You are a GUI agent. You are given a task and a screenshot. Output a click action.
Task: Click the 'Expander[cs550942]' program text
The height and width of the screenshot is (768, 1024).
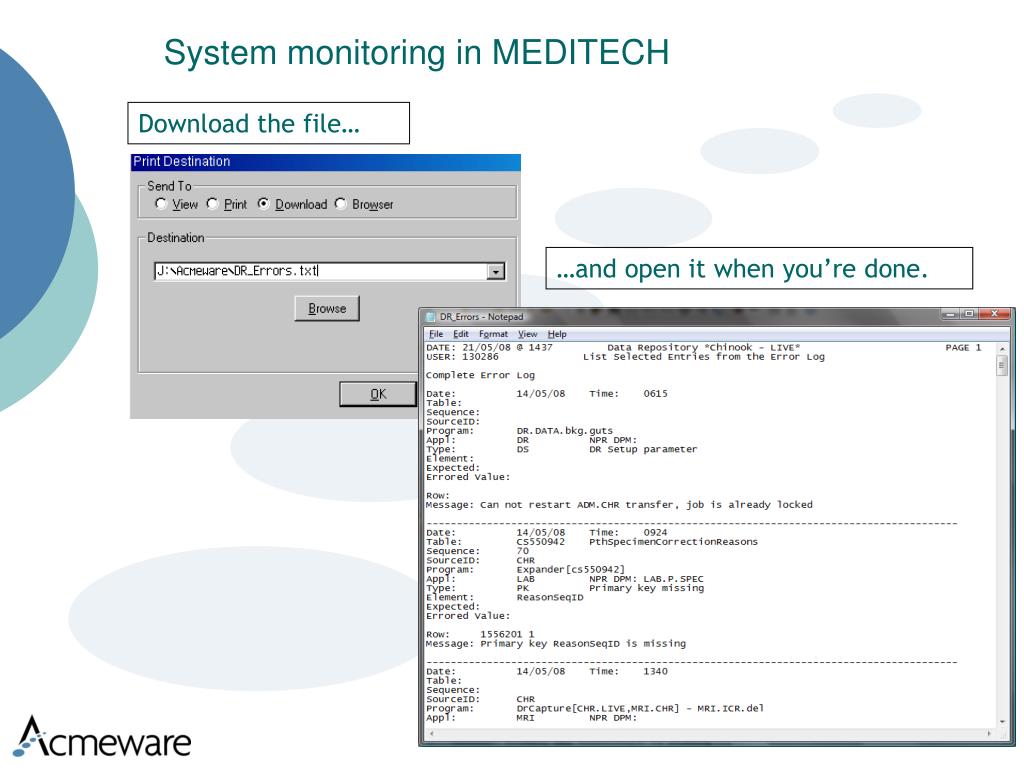click(570, 569)
